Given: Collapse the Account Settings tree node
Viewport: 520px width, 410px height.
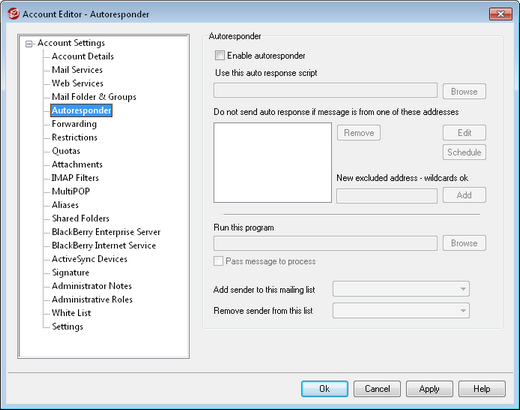Looking at the screenshot, I should coord(29,44).
